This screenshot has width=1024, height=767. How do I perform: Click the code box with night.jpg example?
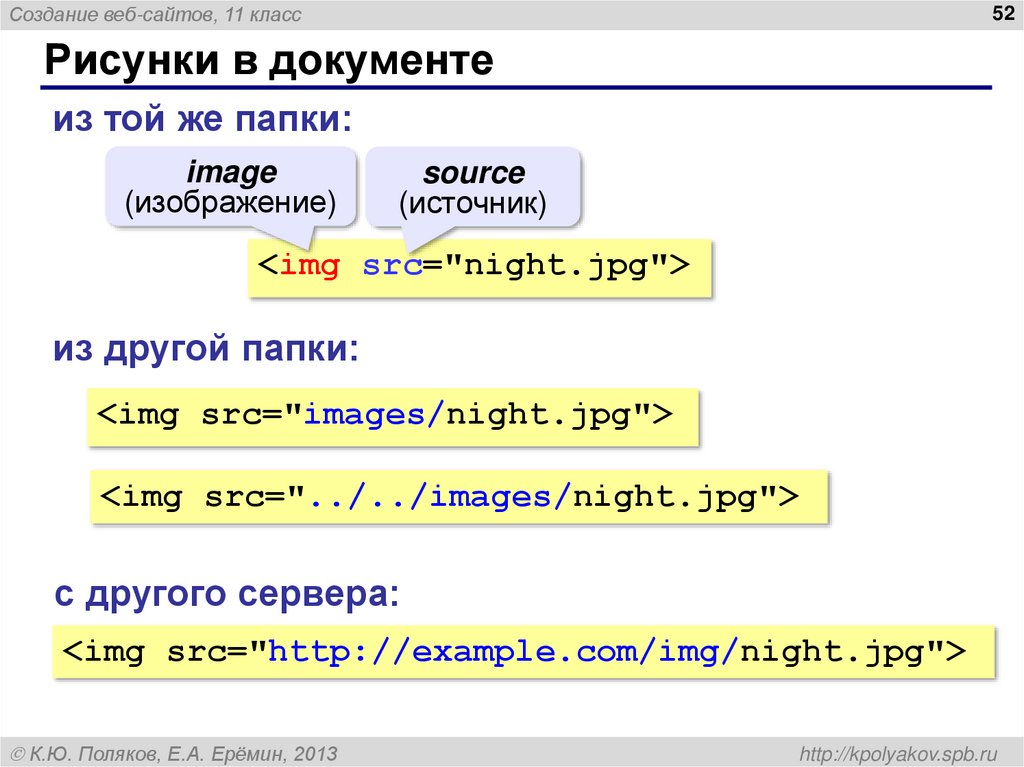click(477, 265)
